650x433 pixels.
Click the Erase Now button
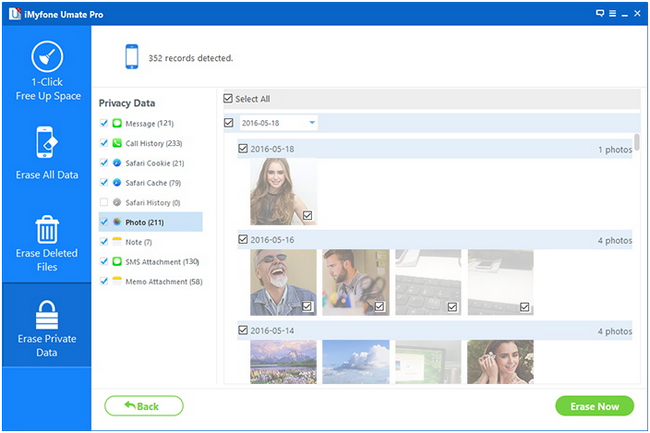(x=594, y=406)
